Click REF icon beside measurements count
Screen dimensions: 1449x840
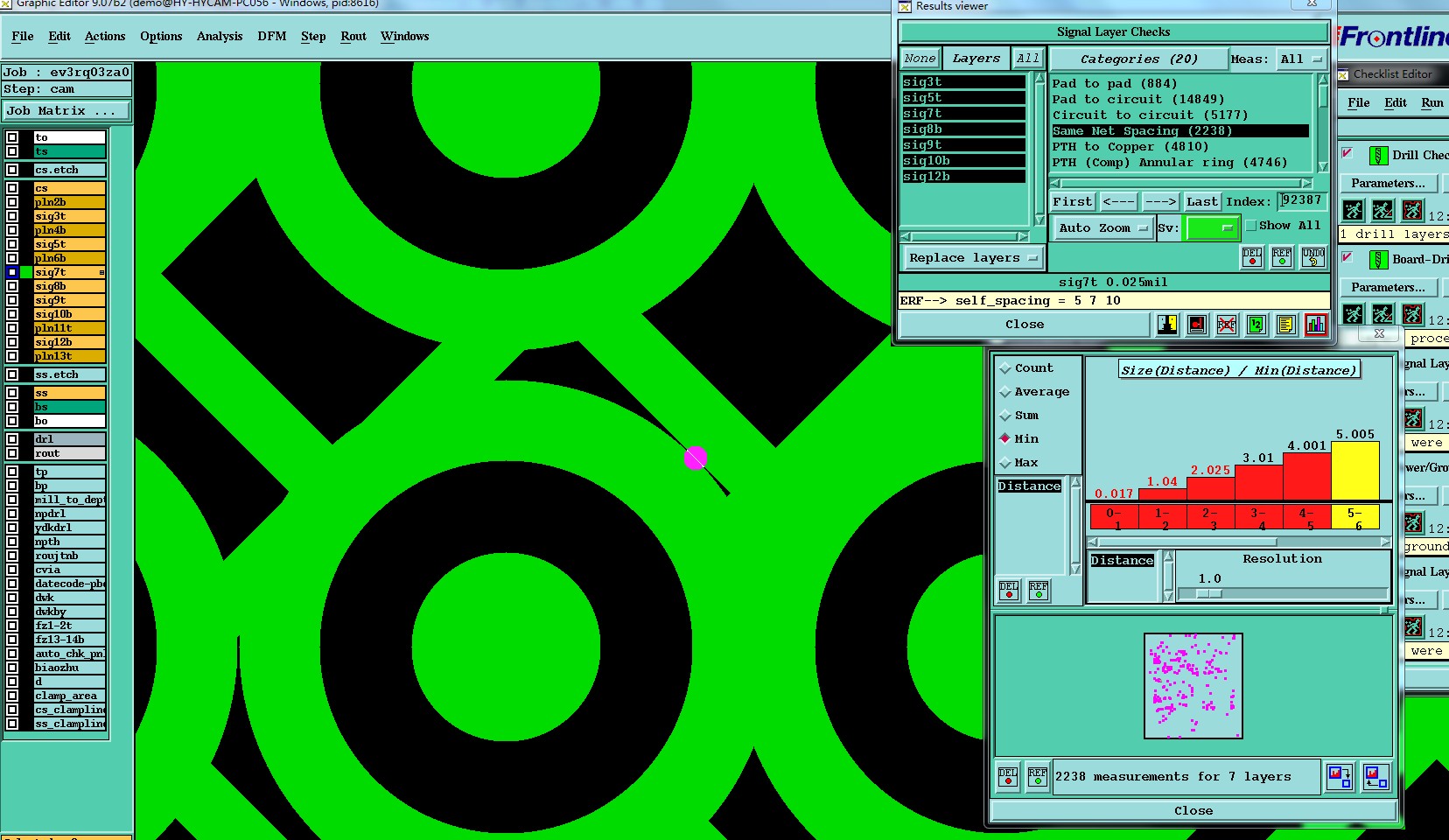pos(1038,777)
